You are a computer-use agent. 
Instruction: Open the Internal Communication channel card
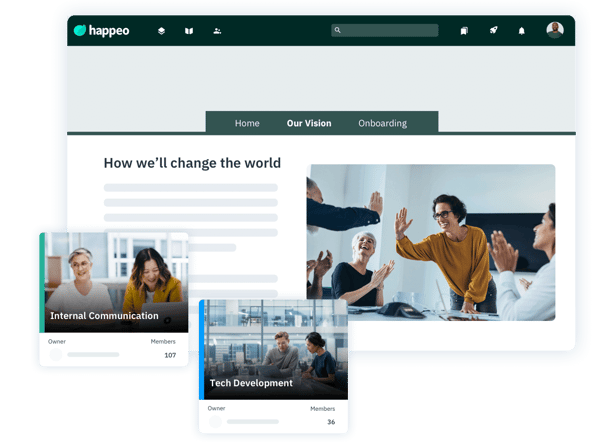113,283
